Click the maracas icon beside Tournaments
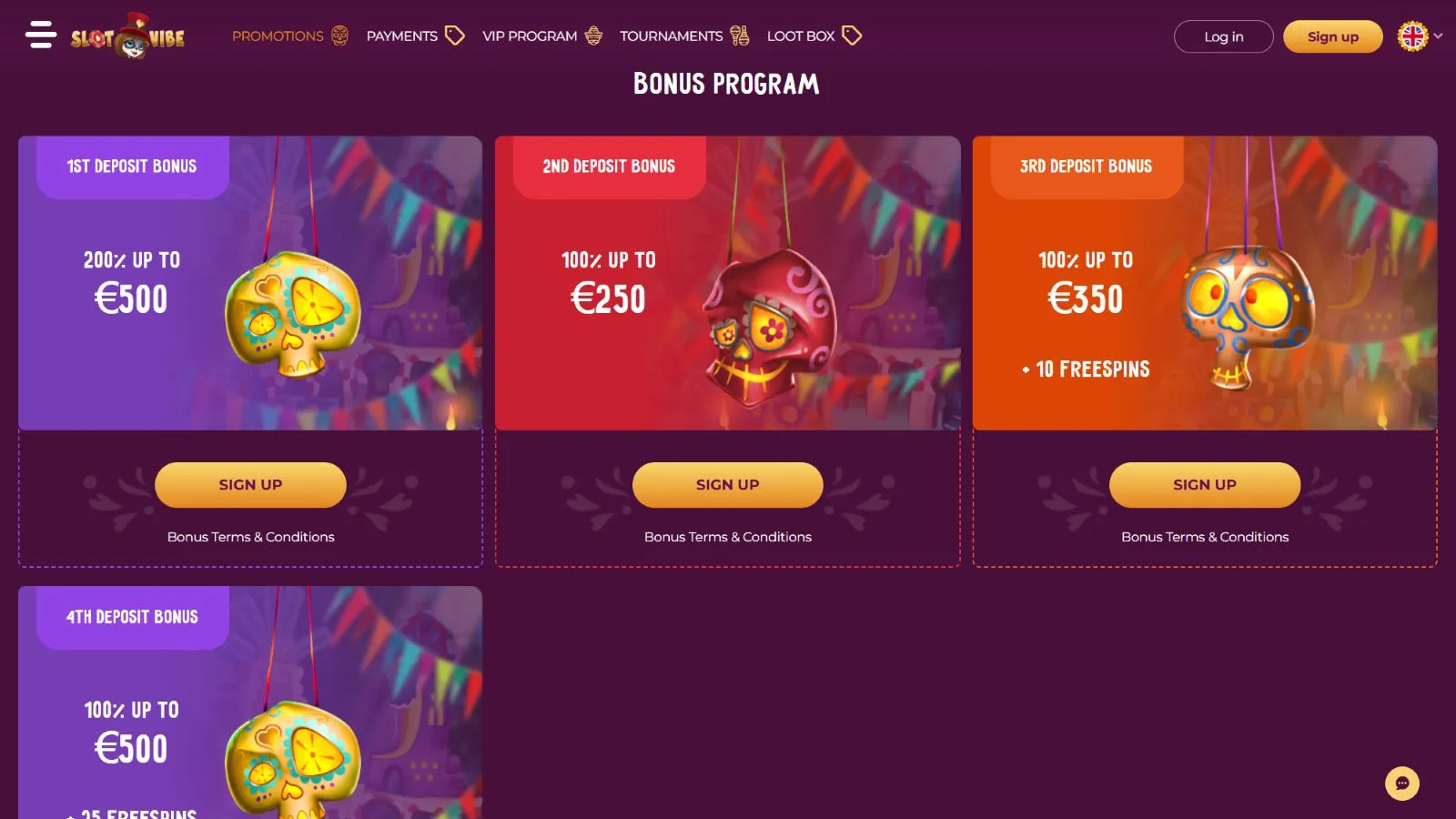 tap(740, 35)
